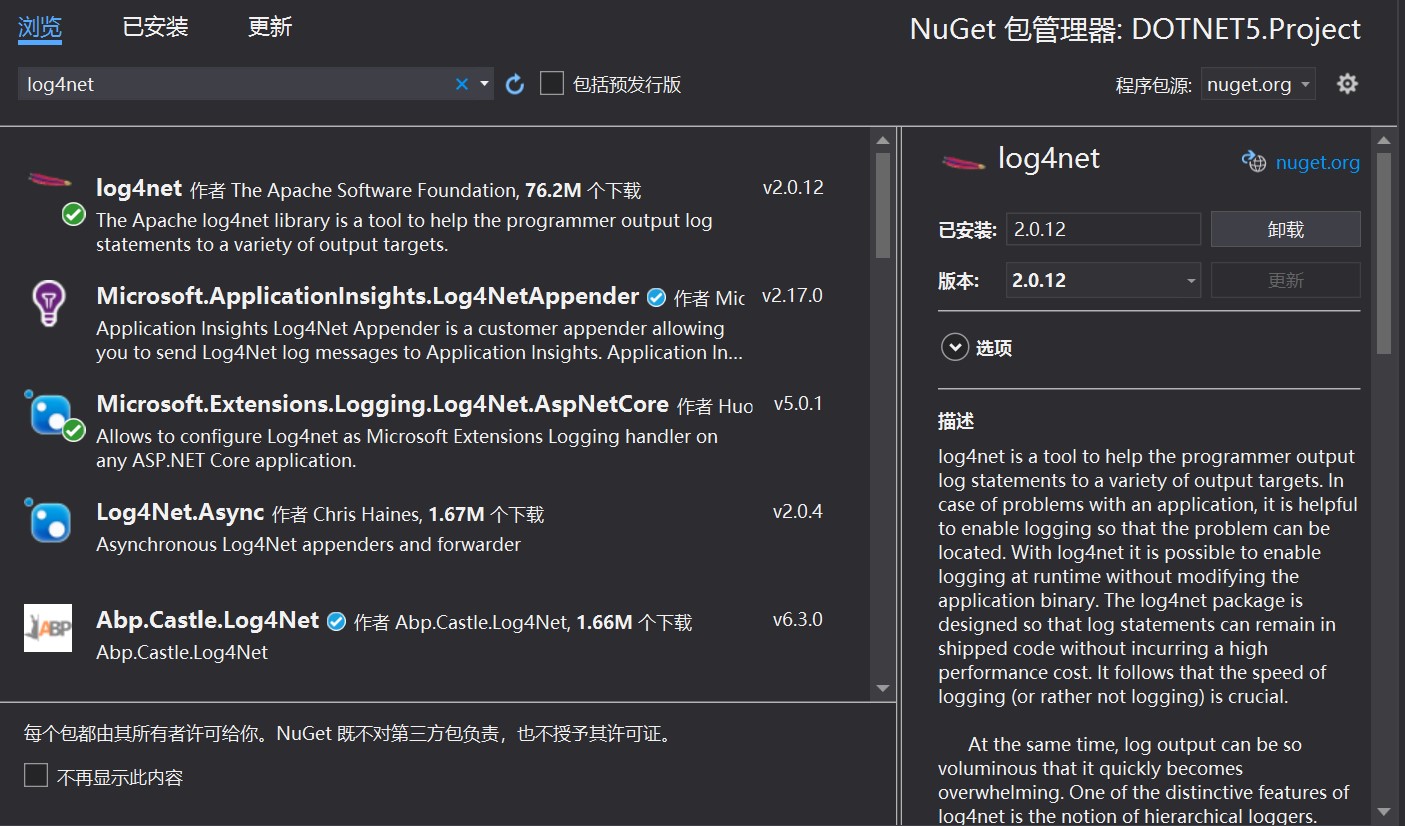1405x826 pixels.
Task: Click the Application Insights lightbulb package icon
Action: (48, 302)
